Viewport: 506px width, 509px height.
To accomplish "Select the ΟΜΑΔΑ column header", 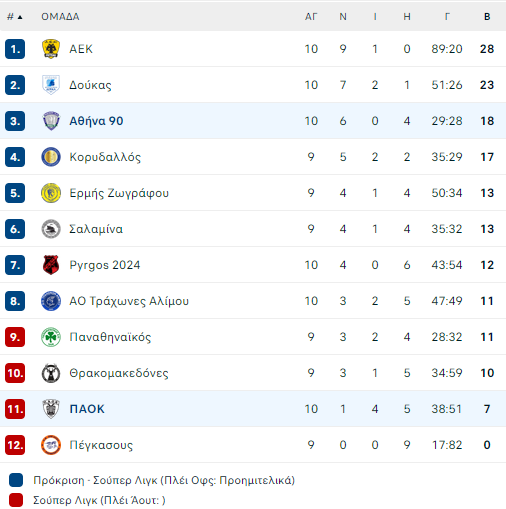I will click(60, 17).
